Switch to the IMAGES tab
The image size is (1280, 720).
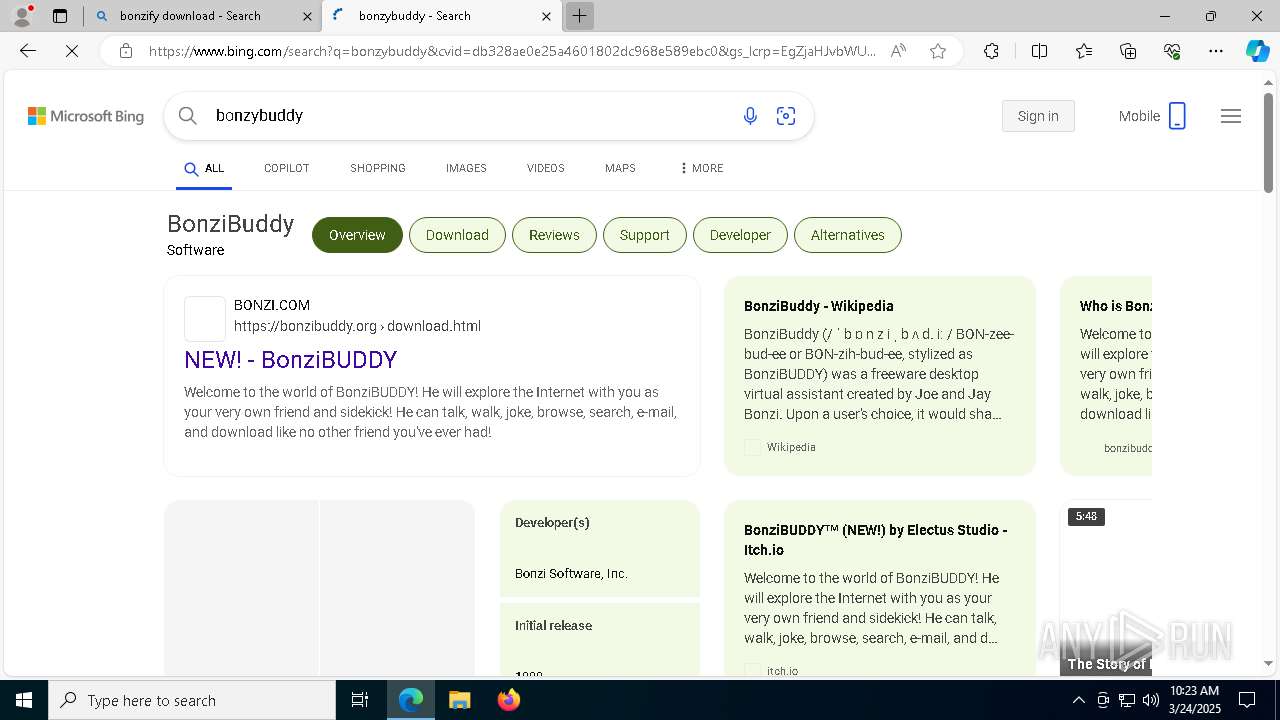(466, 168)
